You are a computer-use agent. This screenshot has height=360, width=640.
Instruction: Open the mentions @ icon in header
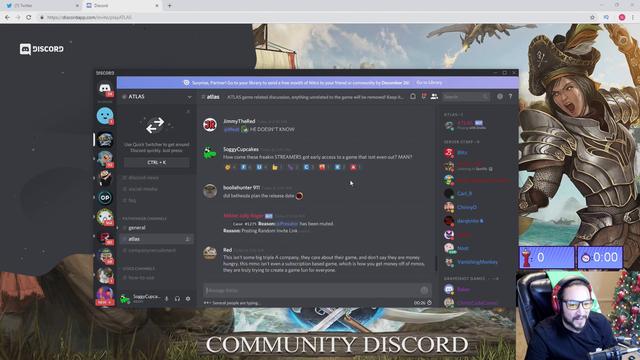pyautogui.click(x=500, y=97)
